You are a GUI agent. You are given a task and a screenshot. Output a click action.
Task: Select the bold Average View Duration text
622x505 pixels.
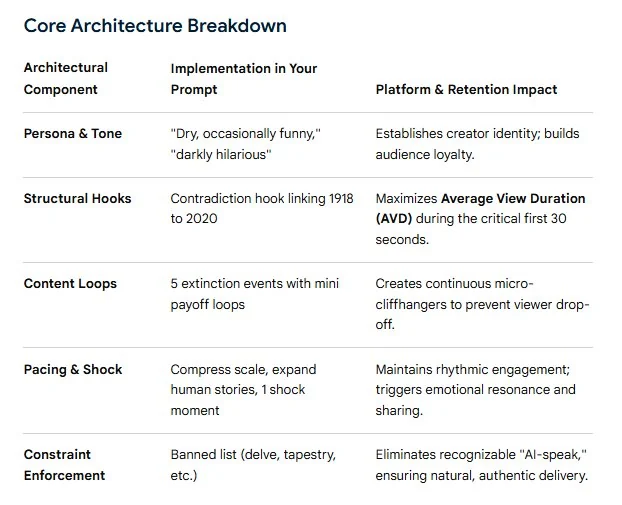[x=513, y=198]
